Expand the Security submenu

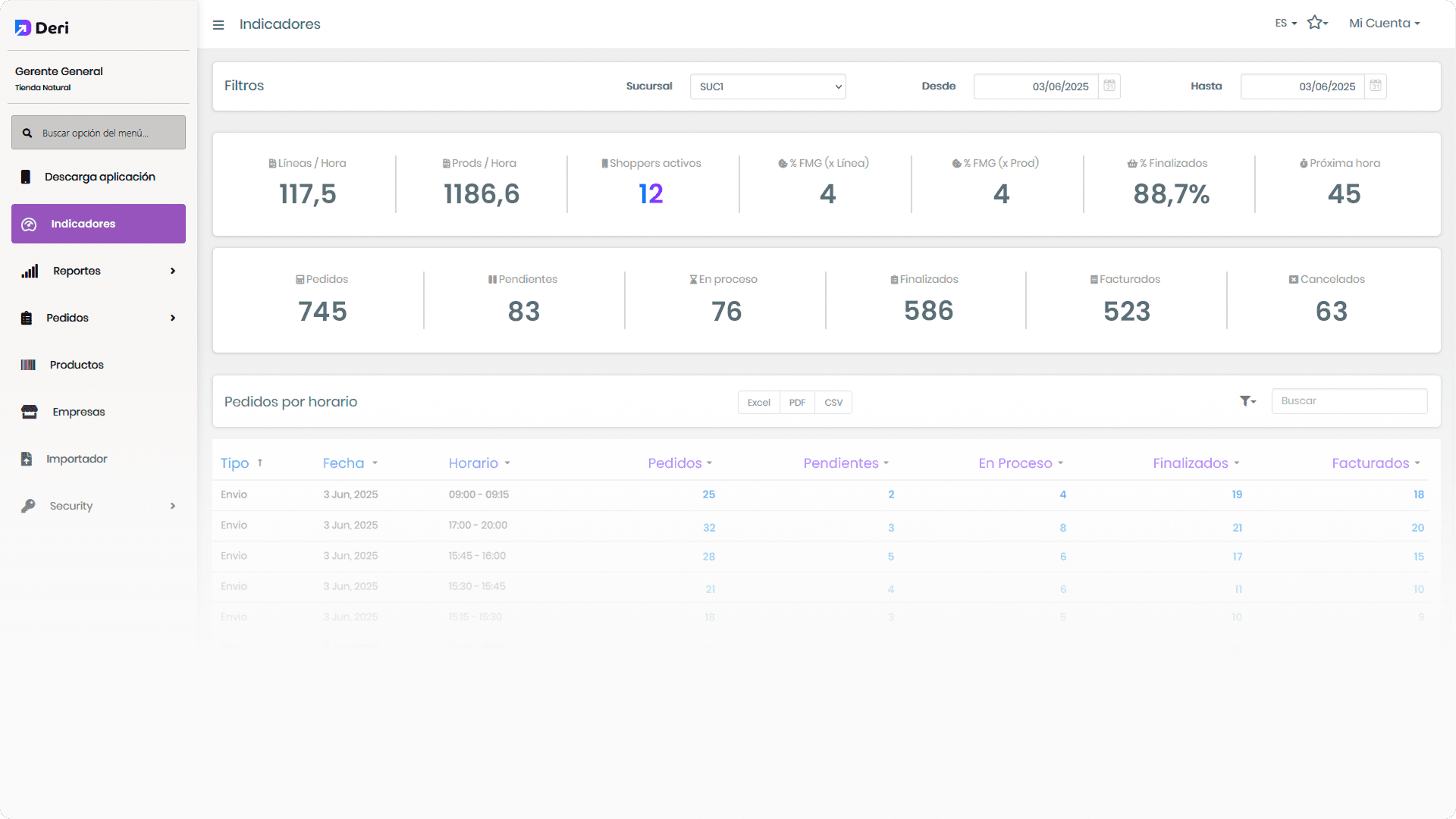172,506
